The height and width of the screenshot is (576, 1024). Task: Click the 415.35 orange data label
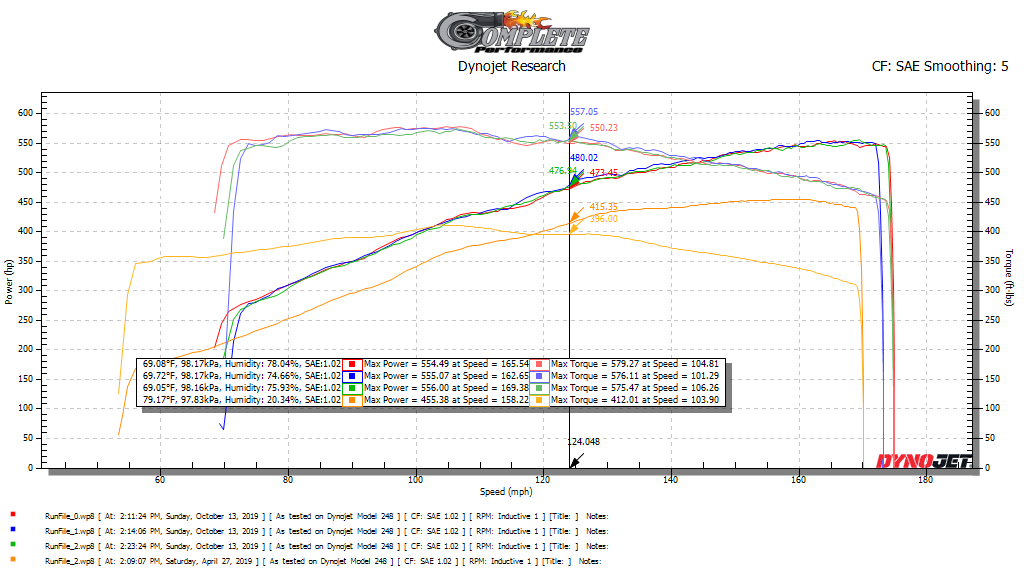coord(603,206)
